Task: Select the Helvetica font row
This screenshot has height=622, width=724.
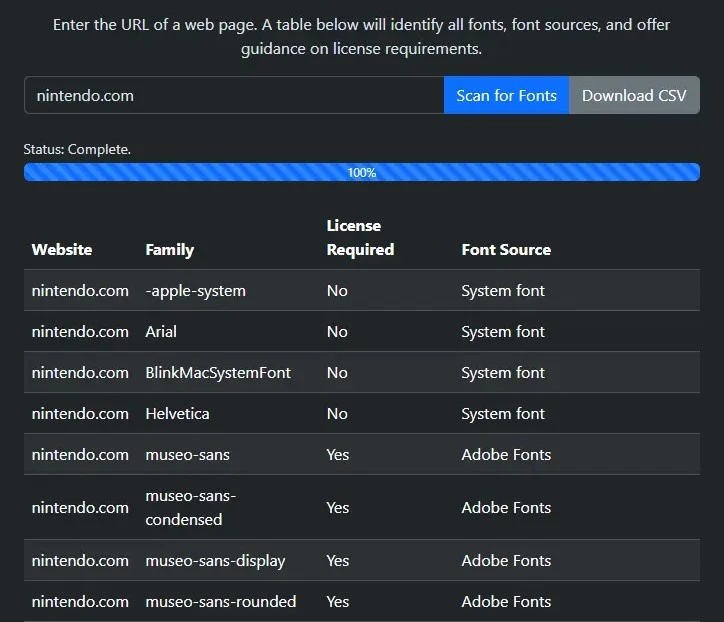Action: [x=177, y=414]
